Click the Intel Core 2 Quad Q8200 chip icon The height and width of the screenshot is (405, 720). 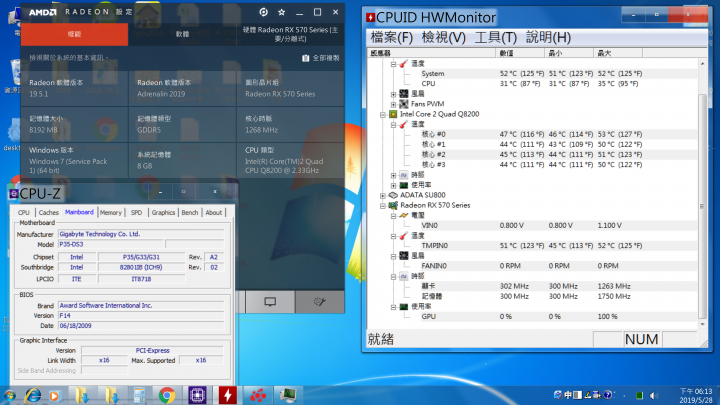393,114
